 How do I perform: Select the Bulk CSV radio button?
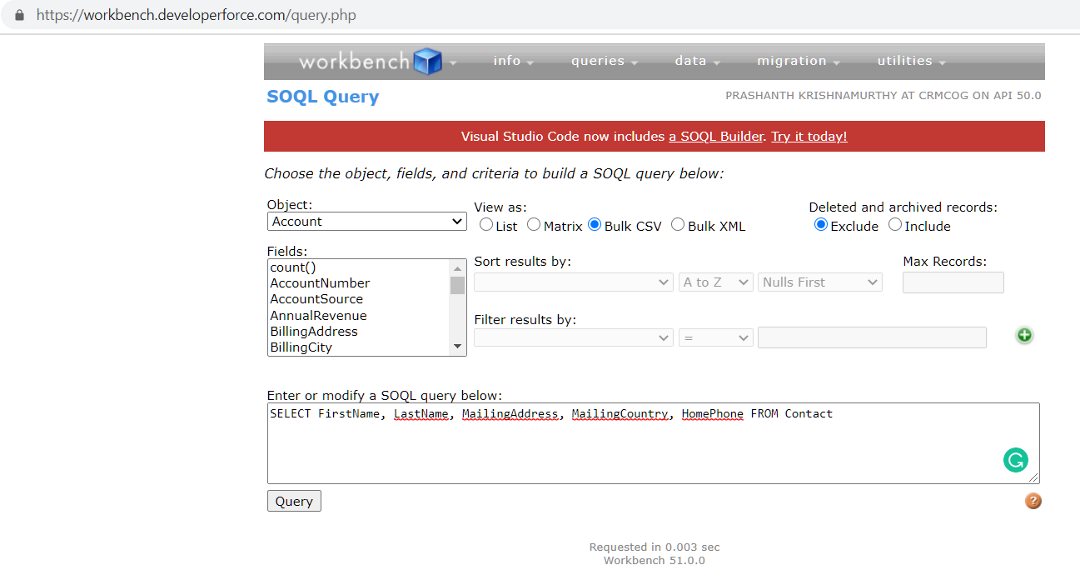point(594,225)
